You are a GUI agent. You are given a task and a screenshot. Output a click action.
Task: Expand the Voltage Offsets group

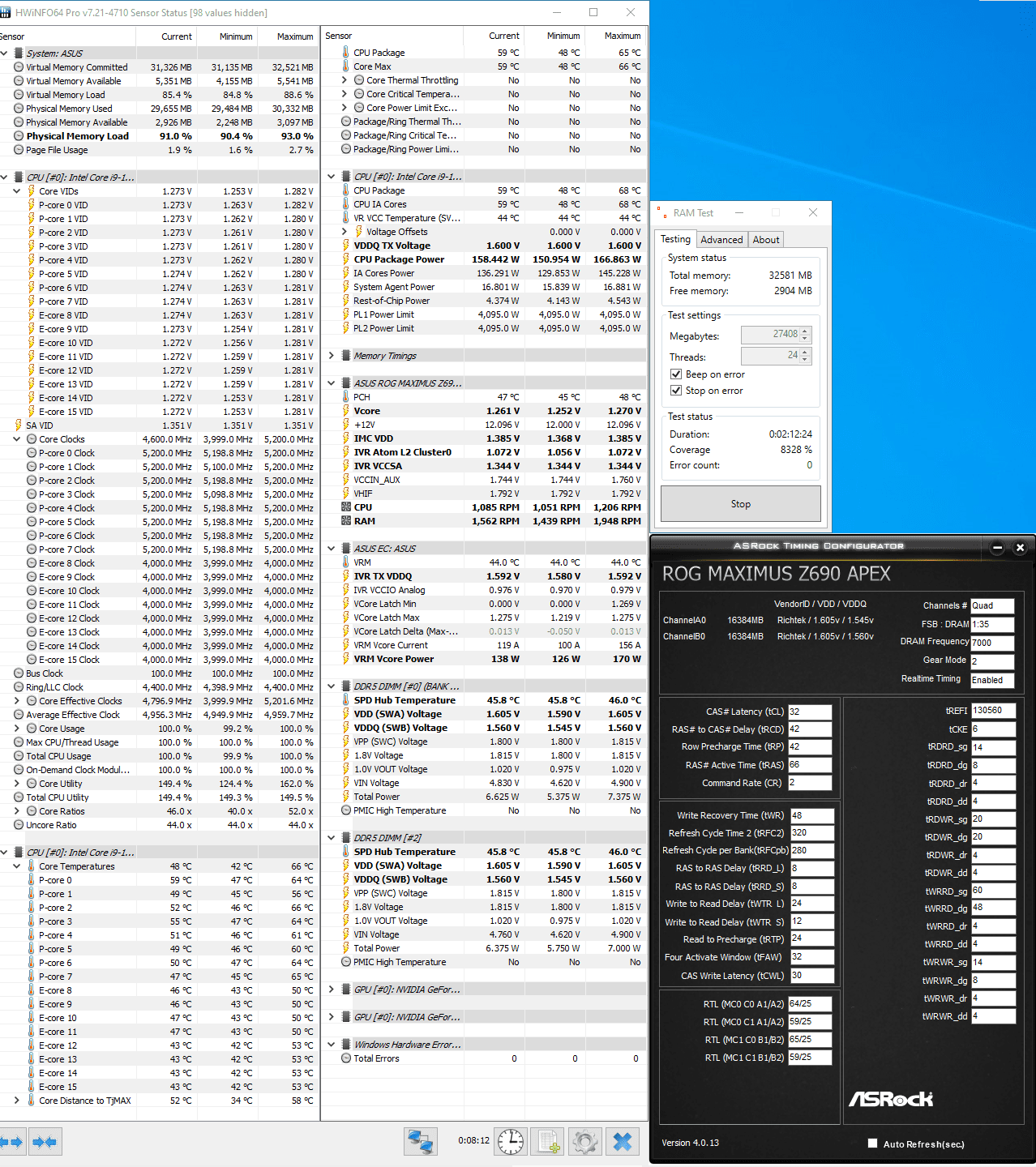(x=345, y=232)
